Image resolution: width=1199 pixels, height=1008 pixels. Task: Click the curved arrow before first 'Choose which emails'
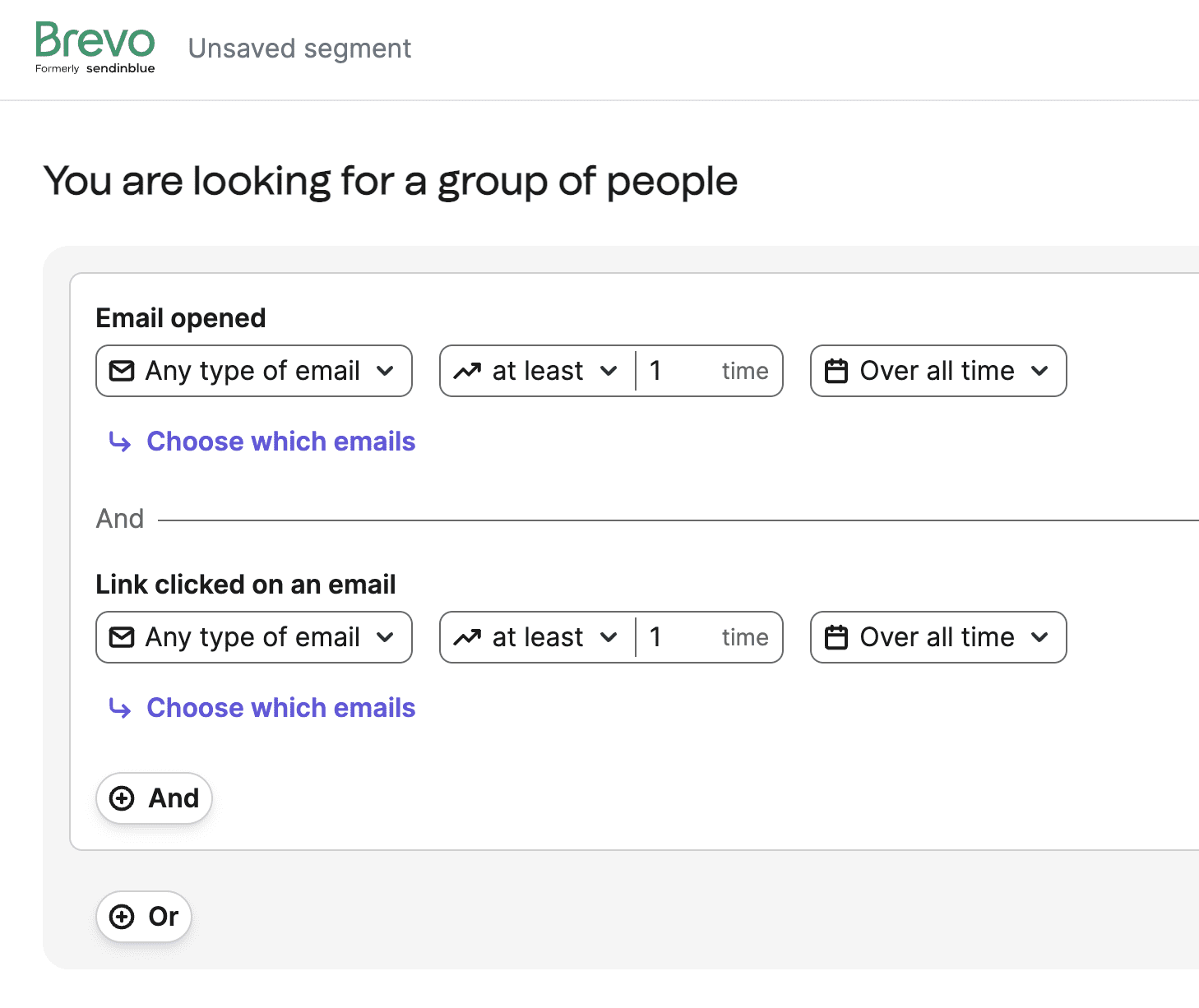click(x=120, y=442)
